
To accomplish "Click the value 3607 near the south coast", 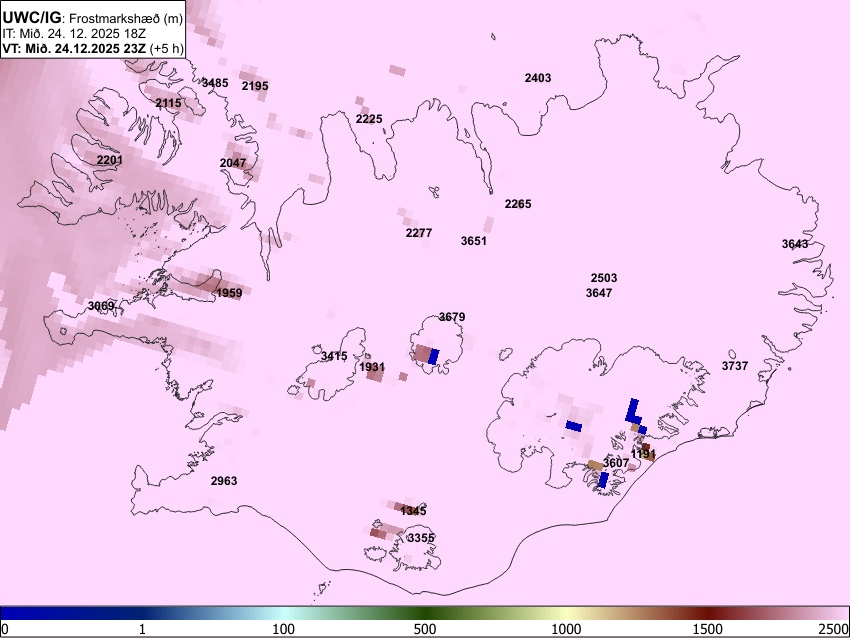I will [x=616, y=463].
